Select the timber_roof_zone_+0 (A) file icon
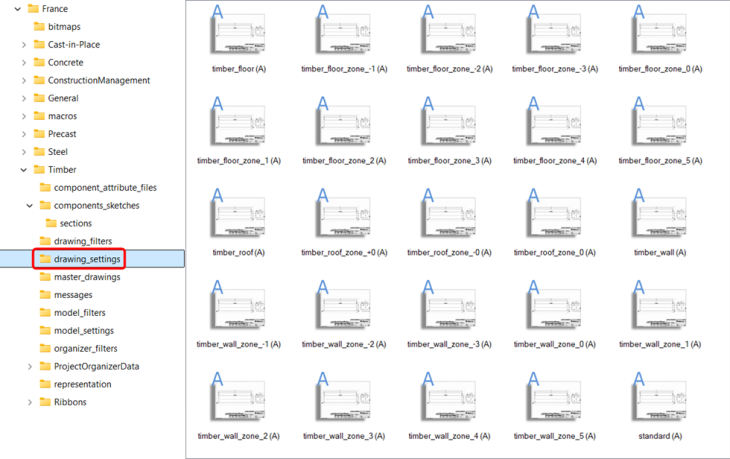 point(344,214)
